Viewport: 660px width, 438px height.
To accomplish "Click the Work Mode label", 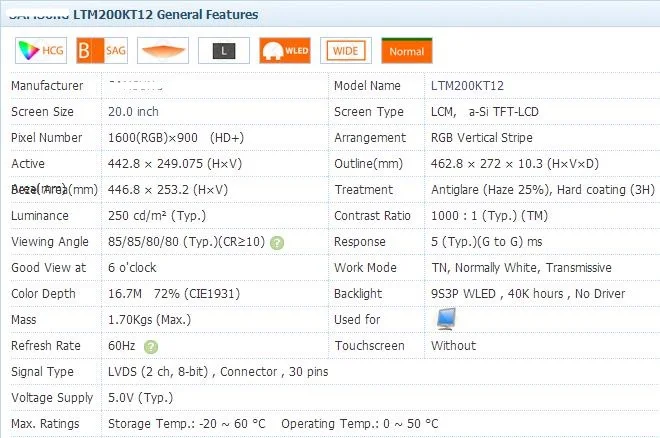I will (365, 268).
